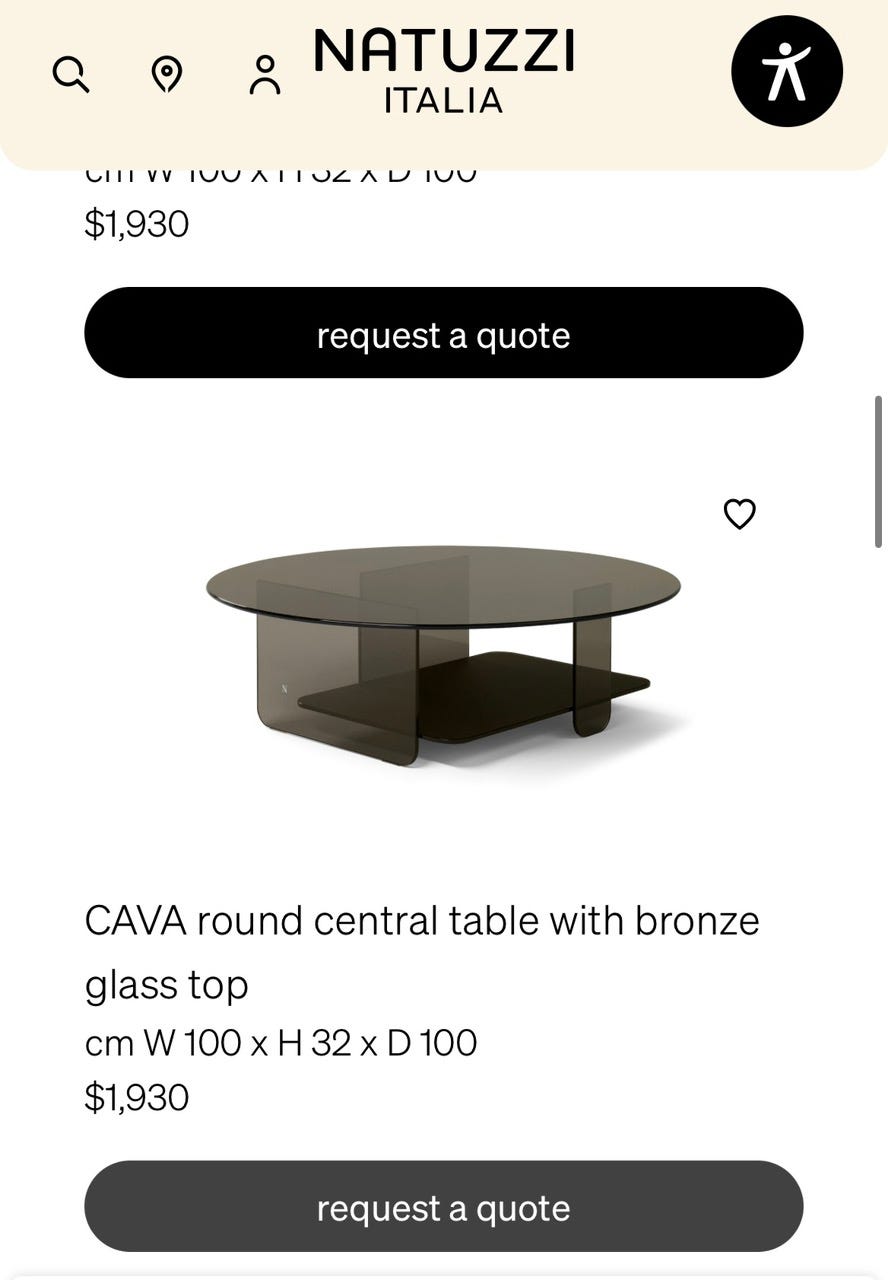
Task: Request a quote for CAVA round table
Action: 443,1207
